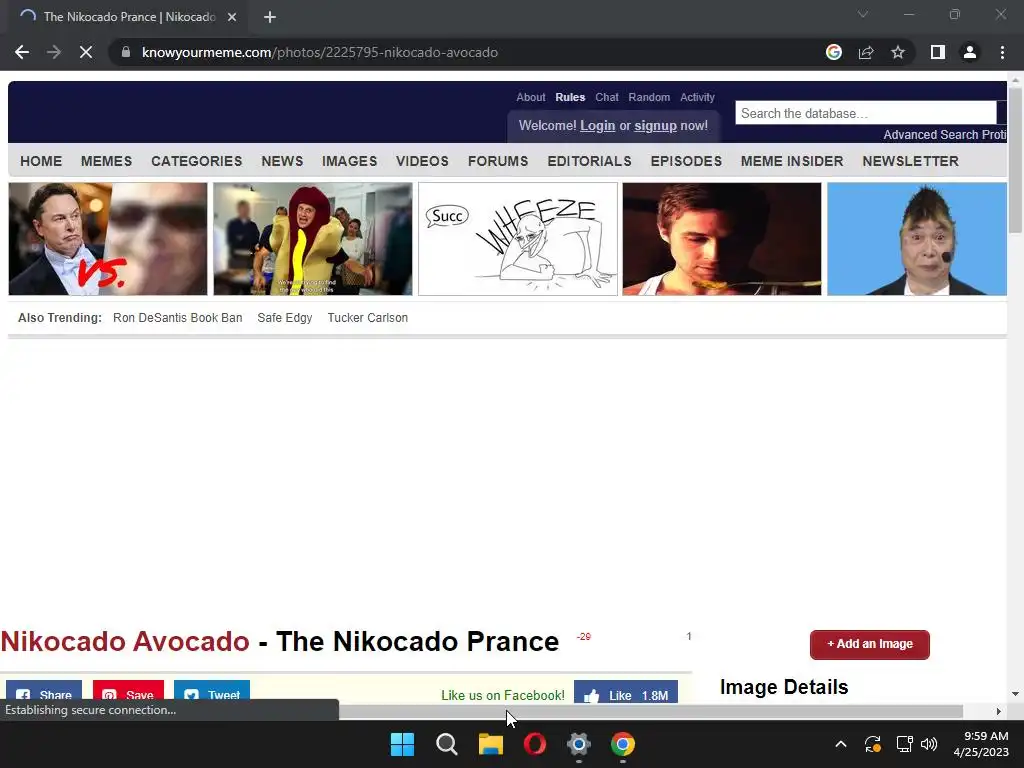This screenshot has height=768, width=1024.
Task: Open the Activity link
Action: tap(697, 97)
